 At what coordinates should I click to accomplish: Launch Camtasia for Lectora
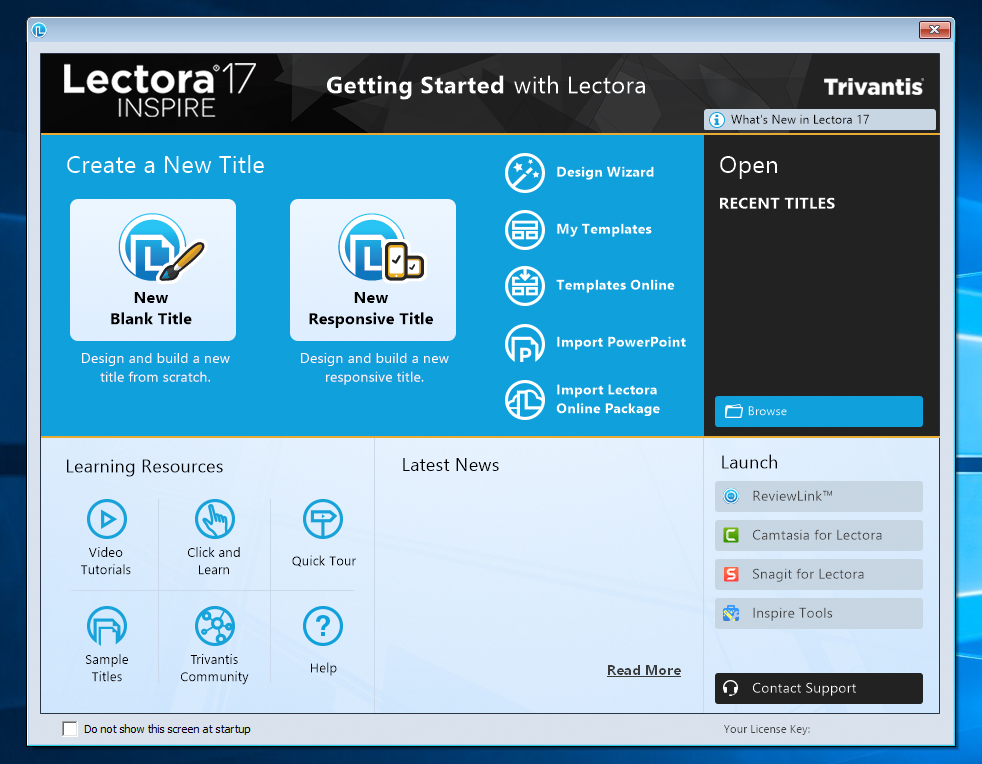(x=818, y=535)
